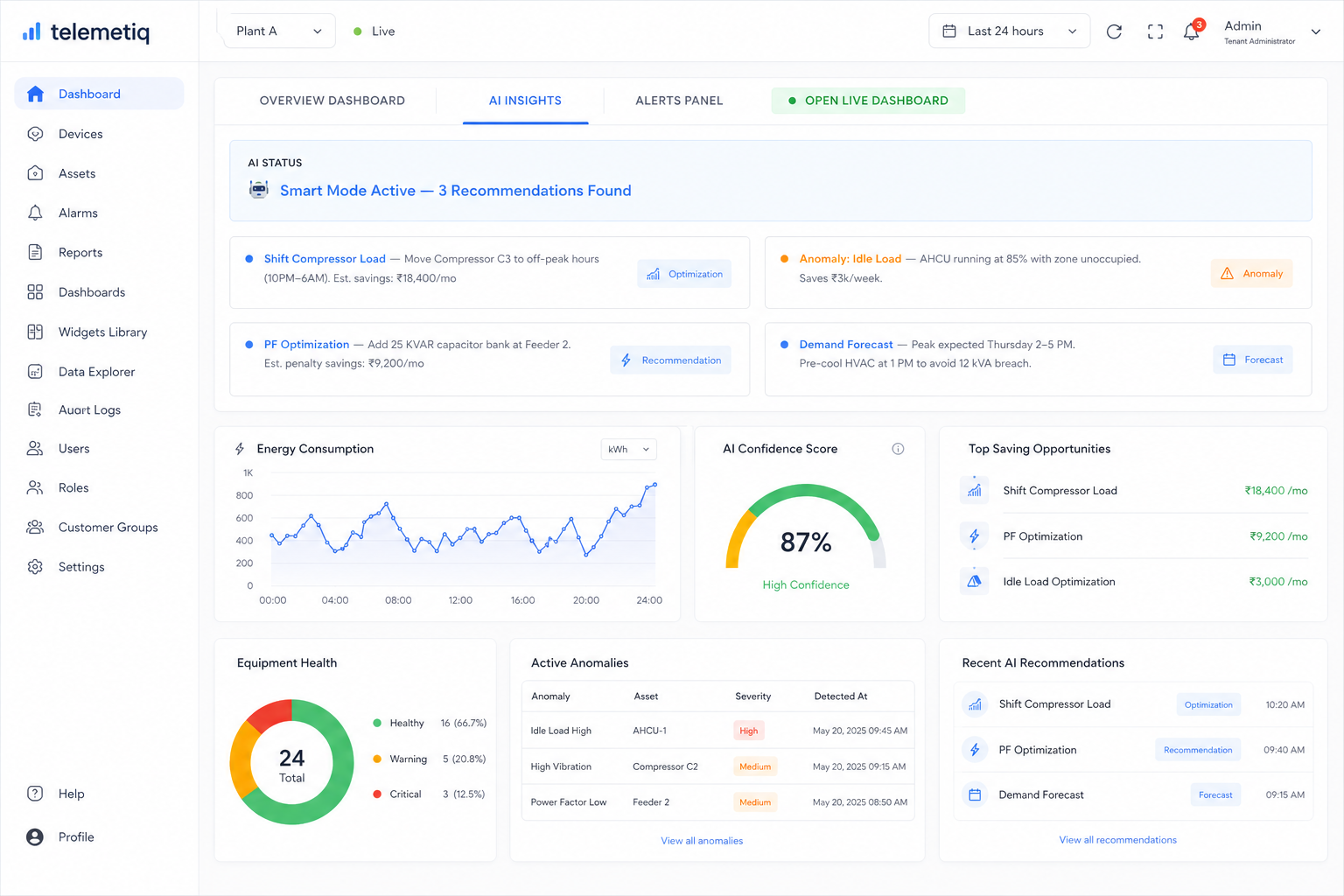Open the Help question mark icon
The width and height of the screenshot is (1344, 896).
[x=35, y=794]
